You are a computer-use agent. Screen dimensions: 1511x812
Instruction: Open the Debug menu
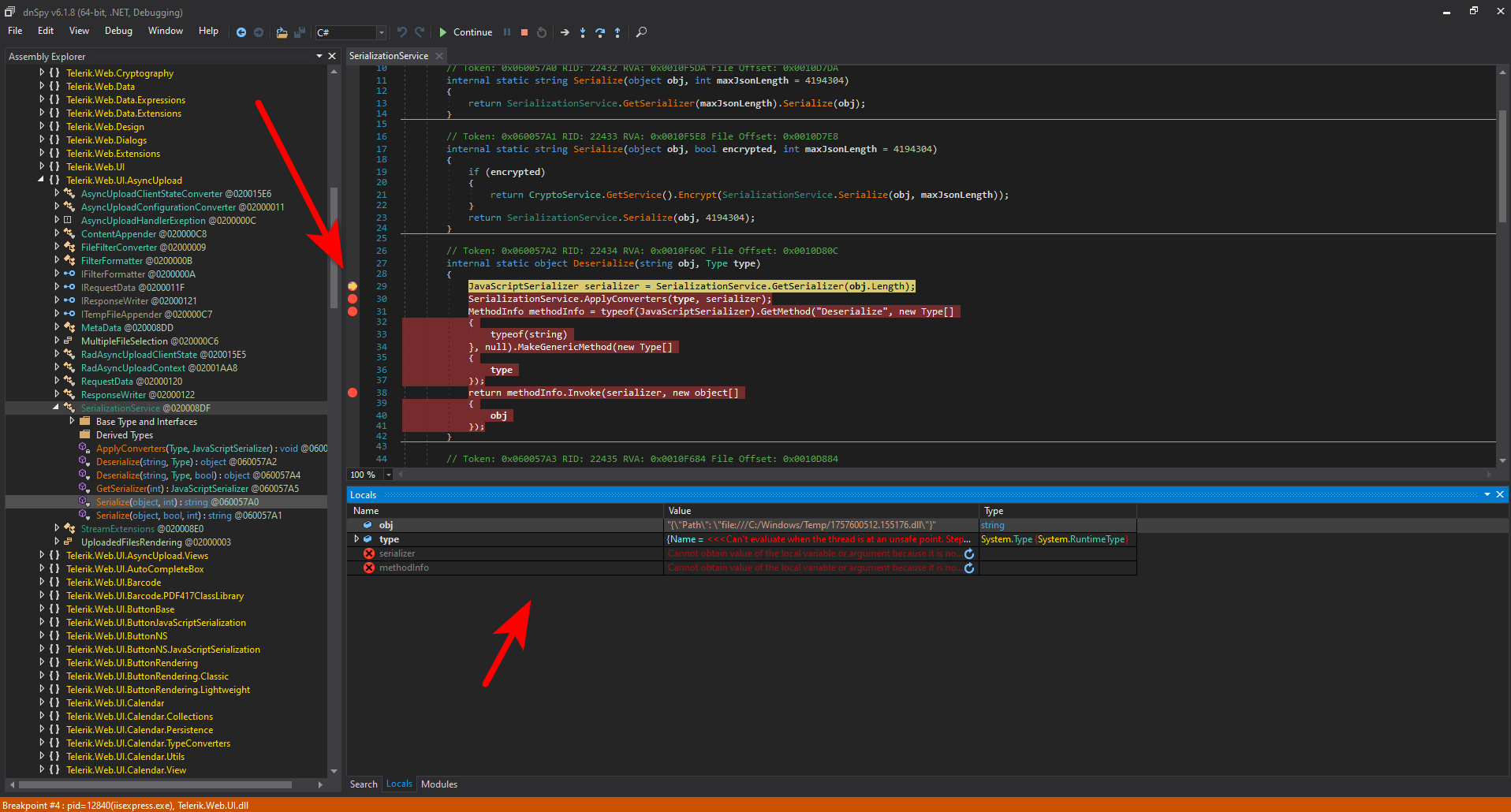(x=118, y=31)
